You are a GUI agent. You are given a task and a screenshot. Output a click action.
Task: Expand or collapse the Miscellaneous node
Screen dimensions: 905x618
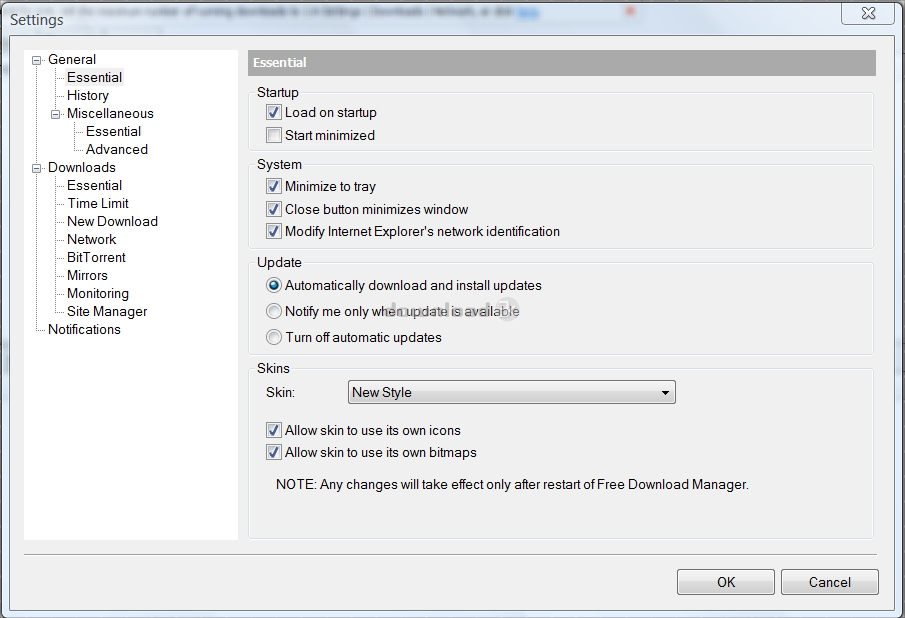(x=56, y=113)
